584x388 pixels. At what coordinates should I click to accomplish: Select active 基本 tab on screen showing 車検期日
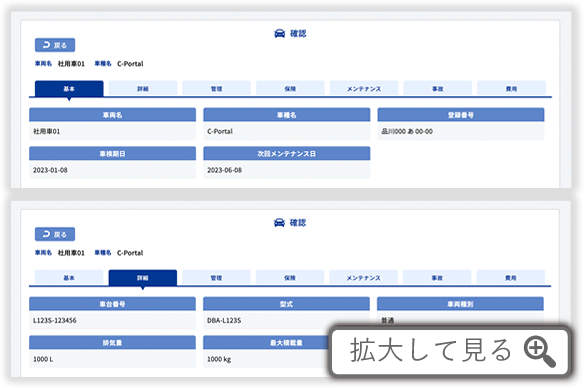coord(69,89)
